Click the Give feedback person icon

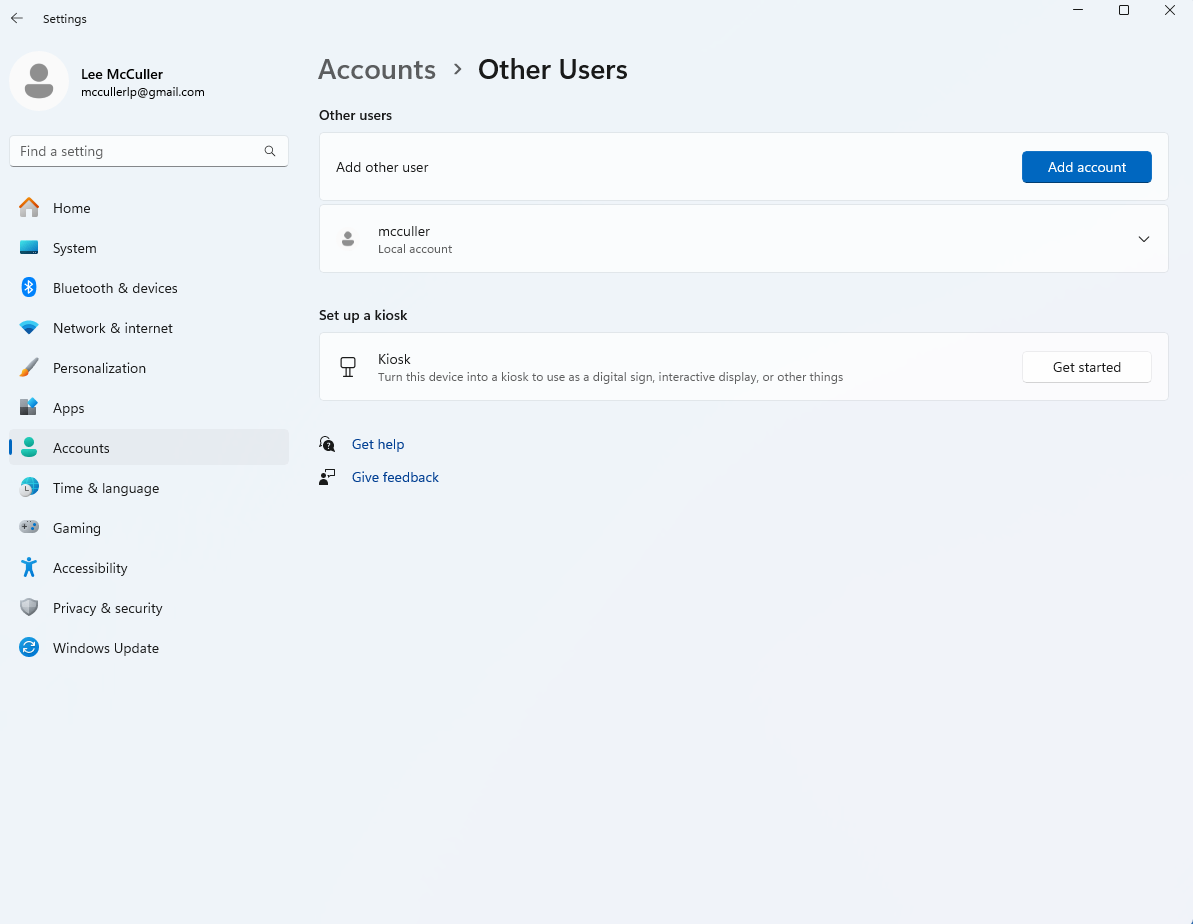[x=327, y=477]
